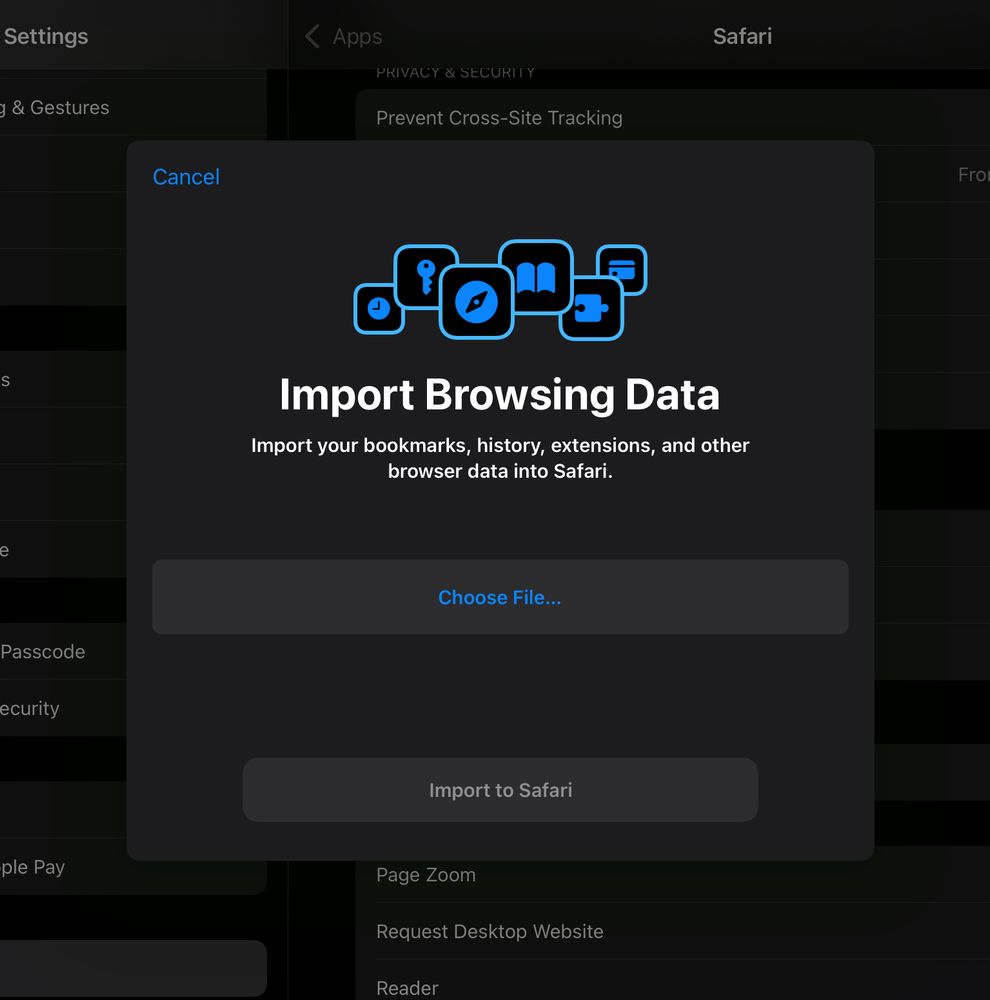Open the Choose File... picker
The height and width of the screenshot is (1000, 990).
(x=500, y=597)
